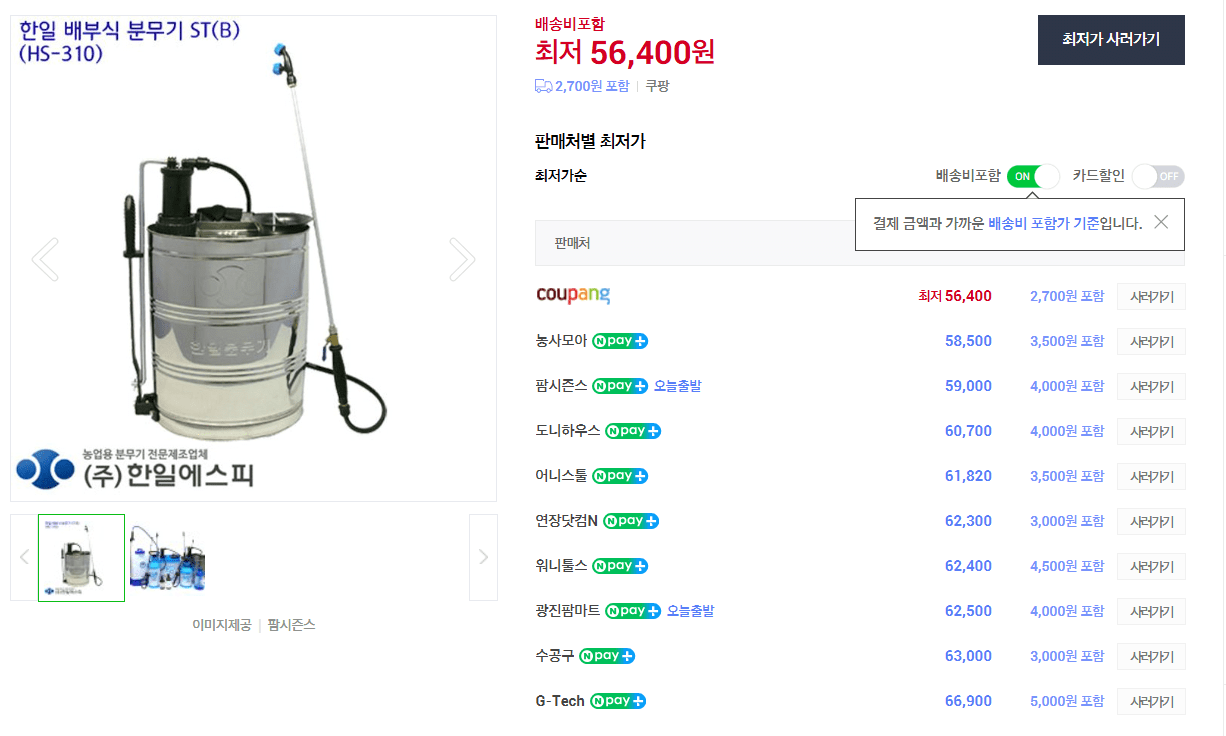Image resolution: width=1226 pixels, height=736 pixels.
Task: Click the 최저가순 sort label
Action: [561, 176]
